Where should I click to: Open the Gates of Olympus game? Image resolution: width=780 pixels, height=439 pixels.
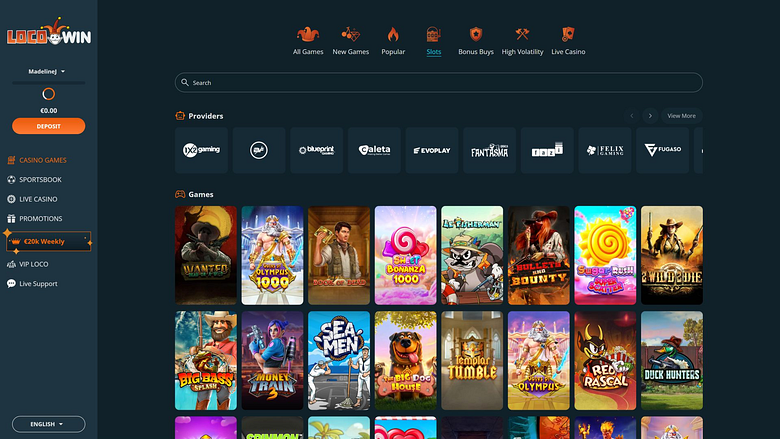[539, 360]
